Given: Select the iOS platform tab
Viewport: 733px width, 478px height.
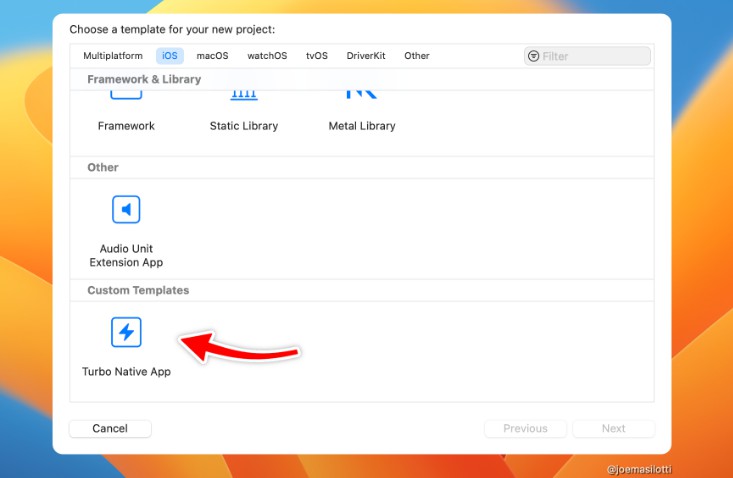Looking at the screenshot, I should tap(170, 56).
